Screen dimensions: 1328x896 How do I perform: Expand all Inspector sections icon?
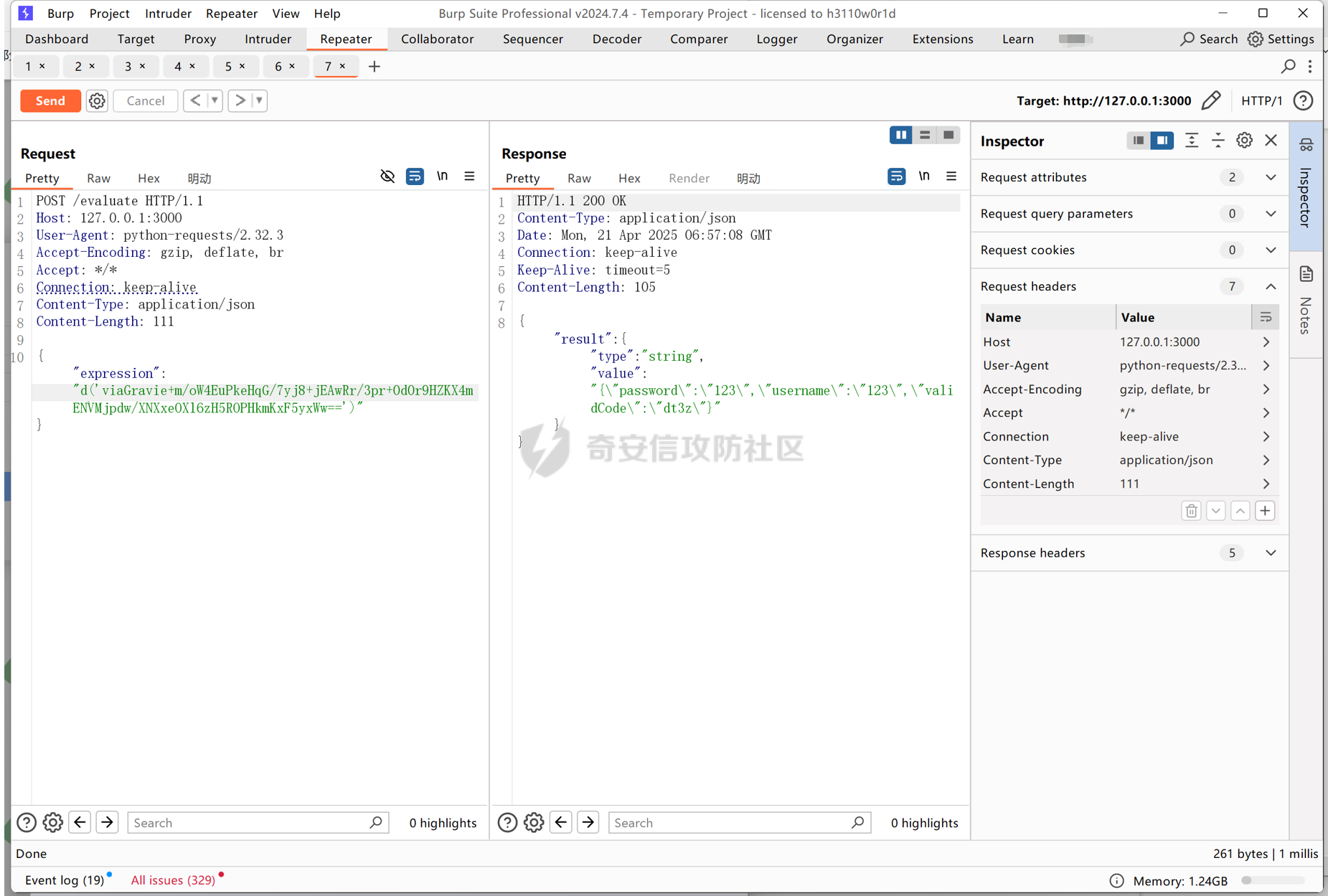[1192, 141]
